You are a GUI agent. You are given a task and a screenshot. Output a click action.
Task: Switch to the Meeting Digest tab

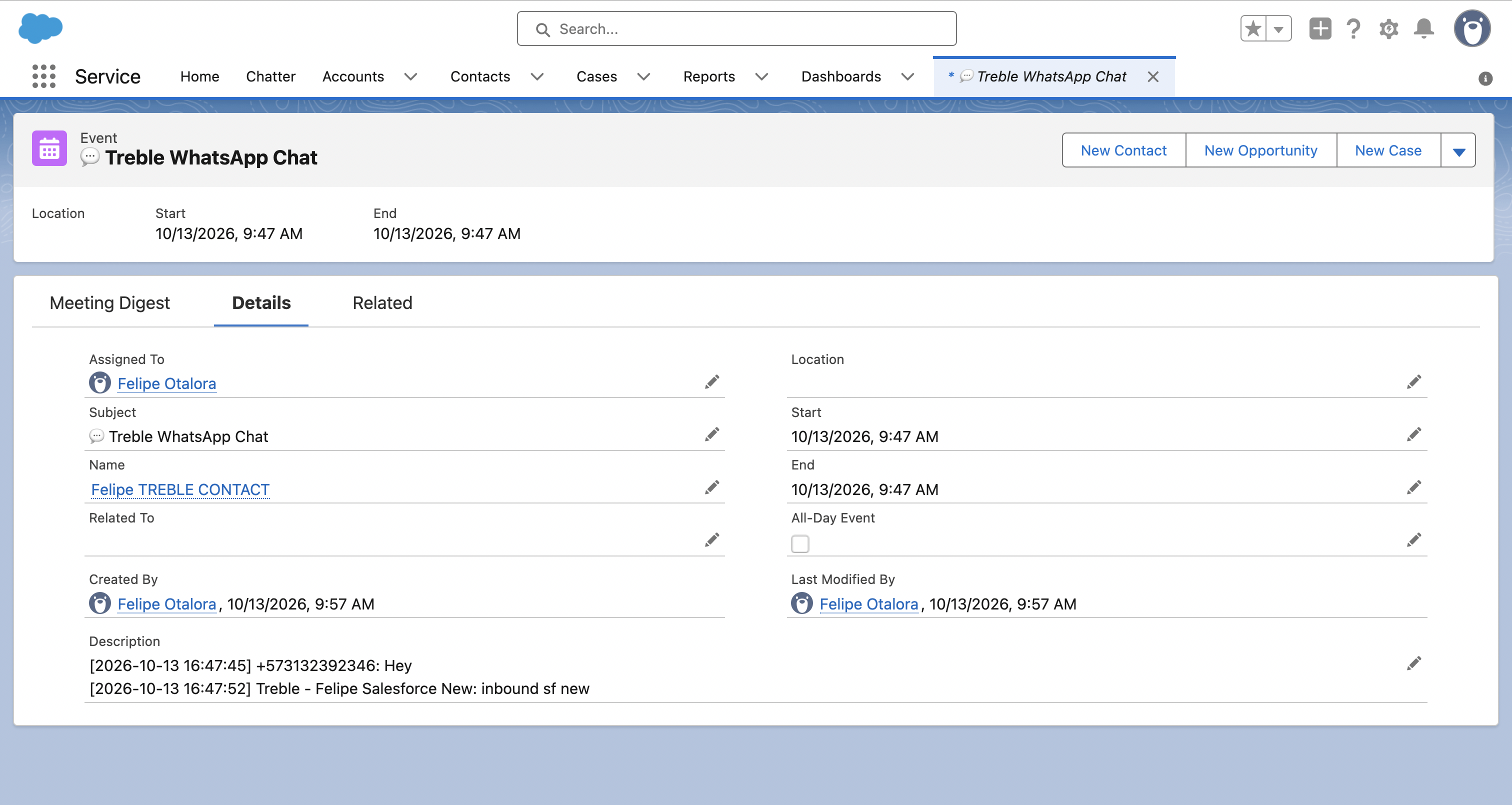110,303
